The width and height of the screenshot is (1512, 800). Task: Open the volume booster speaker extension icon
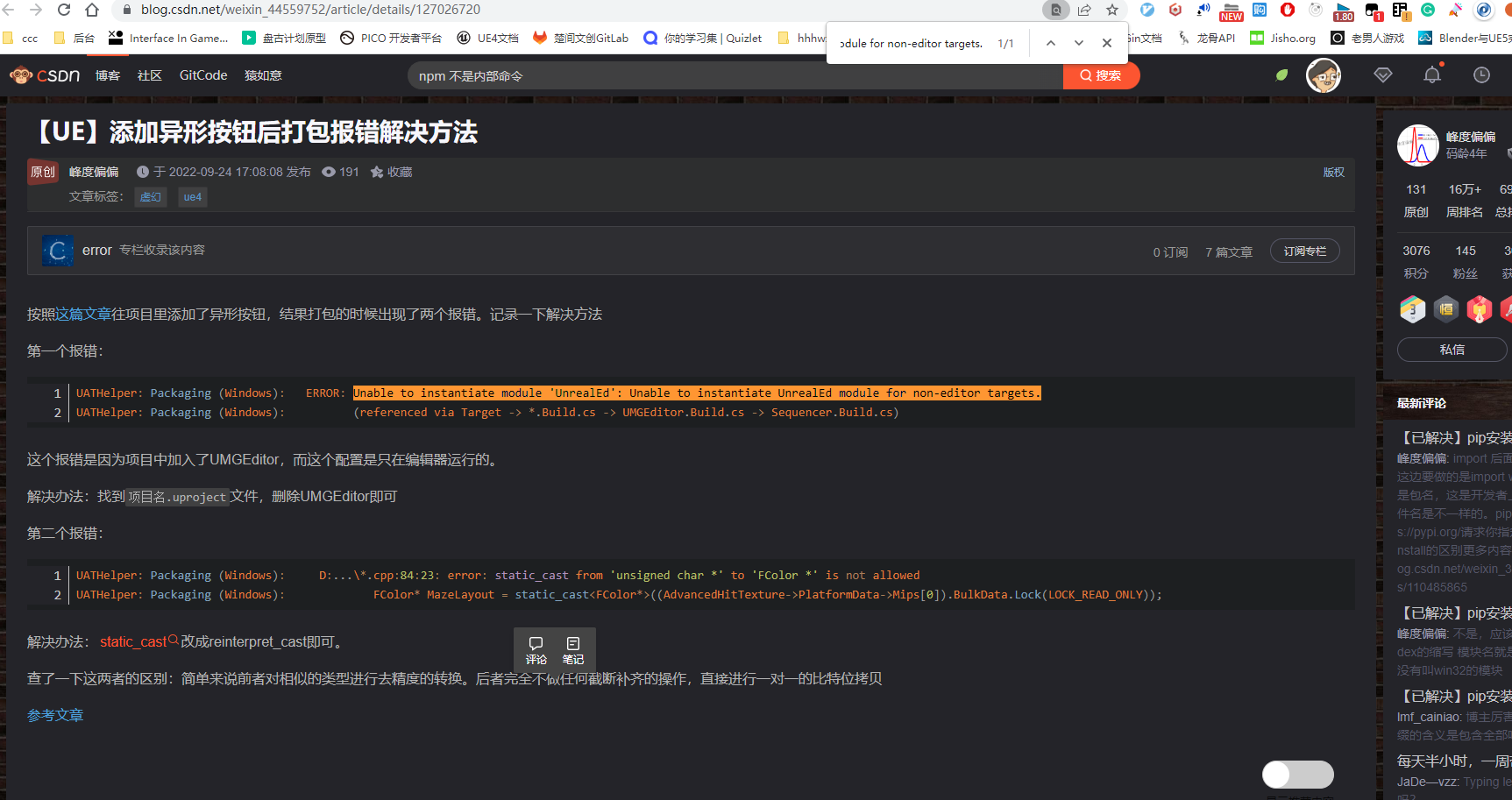pyautogui.click(x=1203, y=10)
